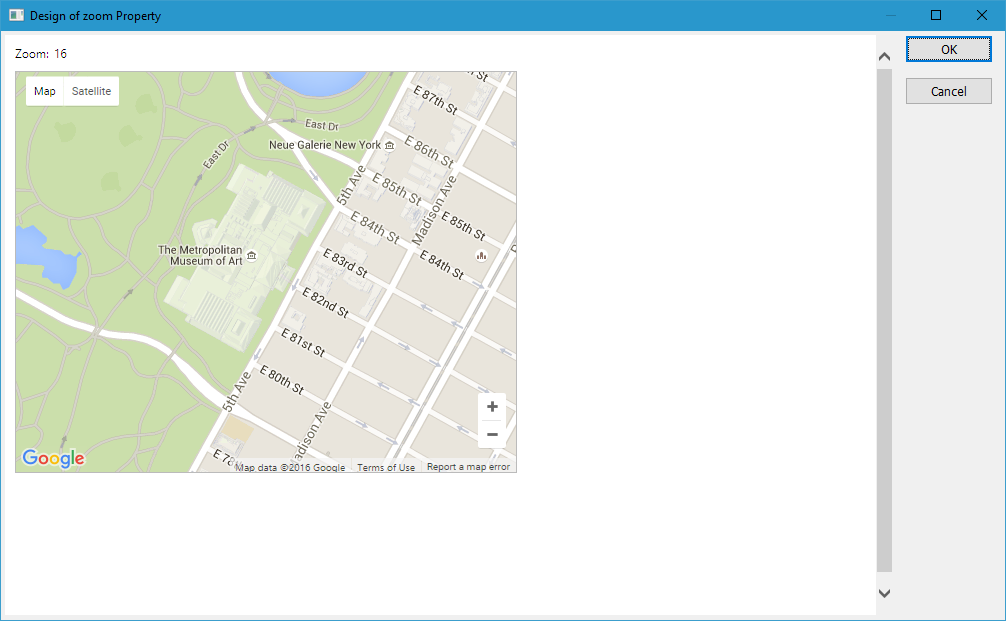Click the Zoom: 16 label

pos(41,54)
